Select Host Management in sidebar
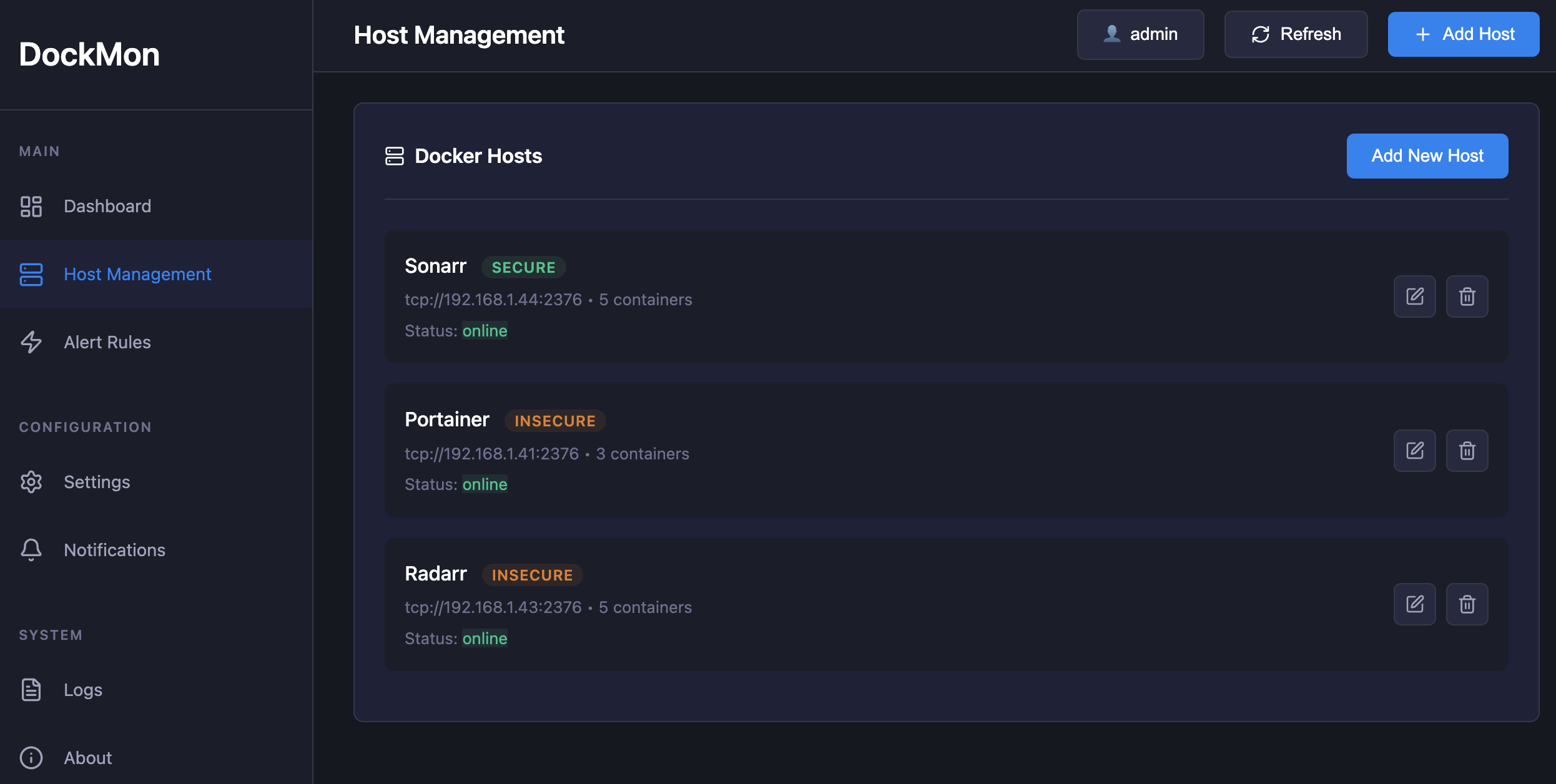The height and width of the screenshot is (784, 1556). pos(137,275)
